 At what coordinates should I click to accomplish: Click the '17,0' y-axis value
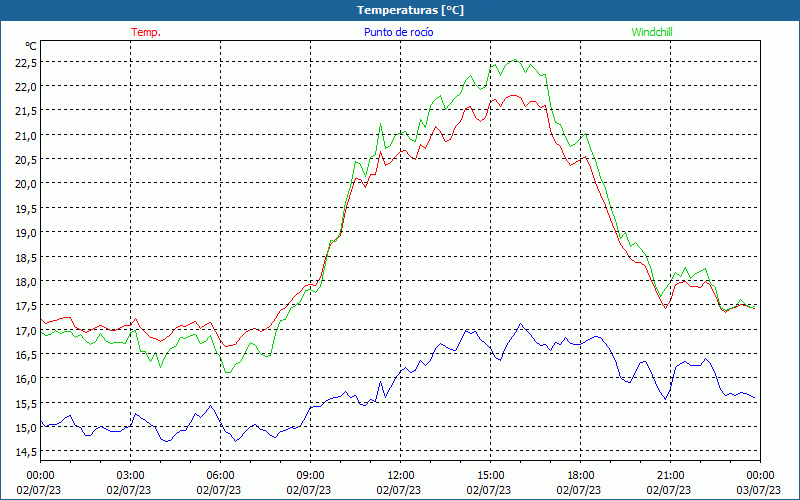(26, 330)
